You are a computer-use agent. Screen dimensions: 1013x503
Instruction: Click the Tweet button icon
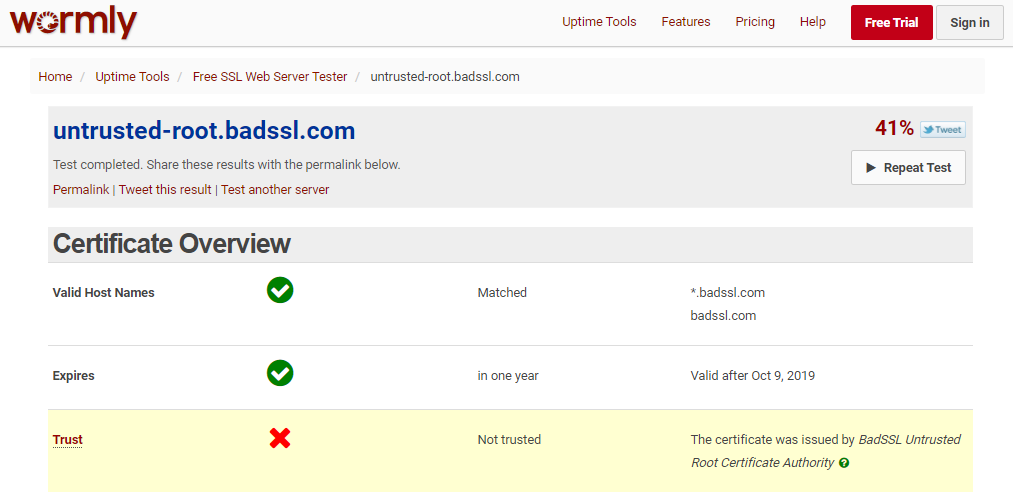[942, 129]
